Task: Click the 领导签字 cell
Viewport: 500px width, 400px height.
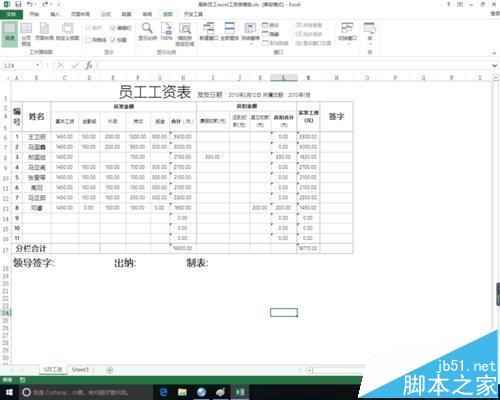Action: pyautogui.click(x=34, y=263)
